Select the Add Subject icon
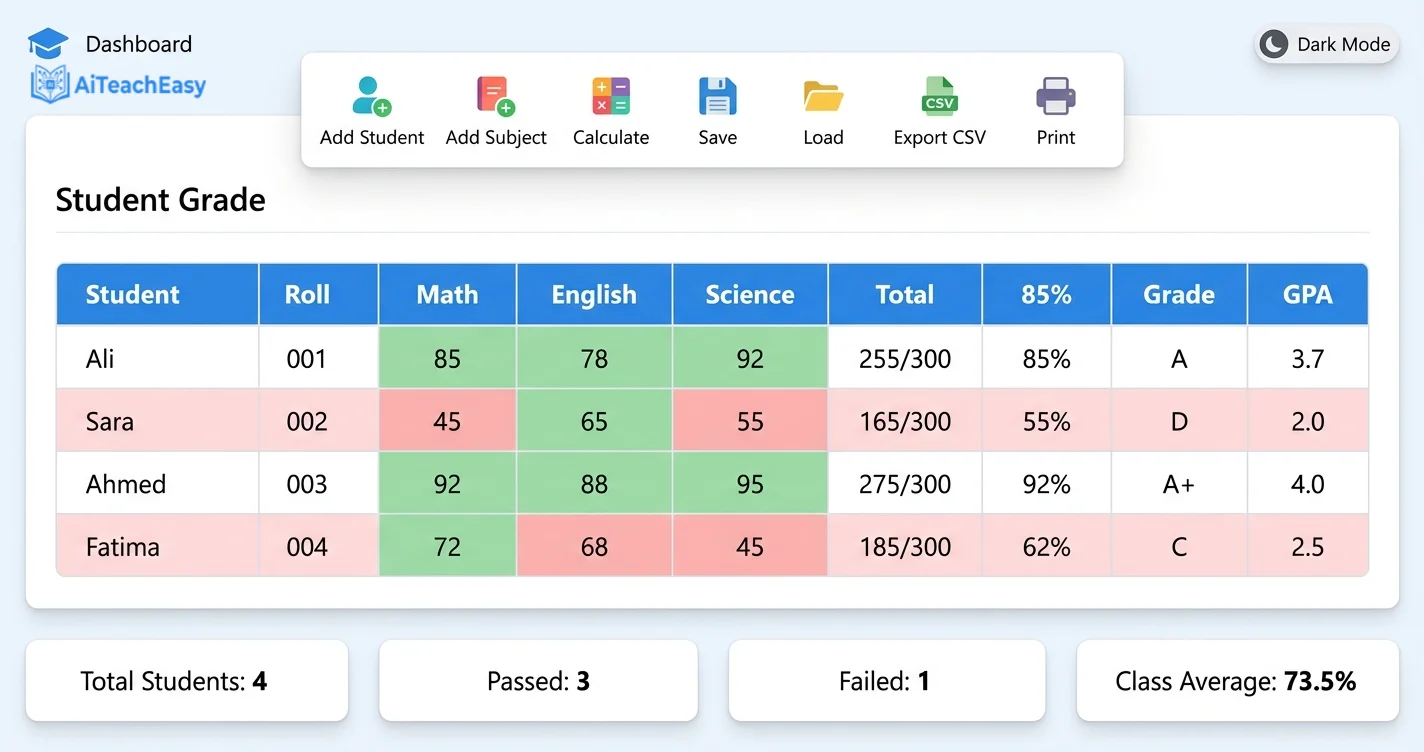 coord(496,95)
